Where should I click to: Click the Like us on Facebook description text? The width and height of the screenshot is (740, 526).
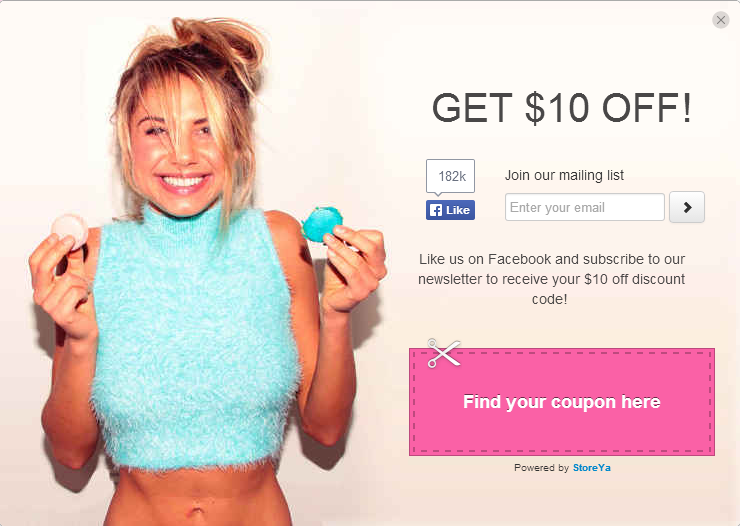551,279
